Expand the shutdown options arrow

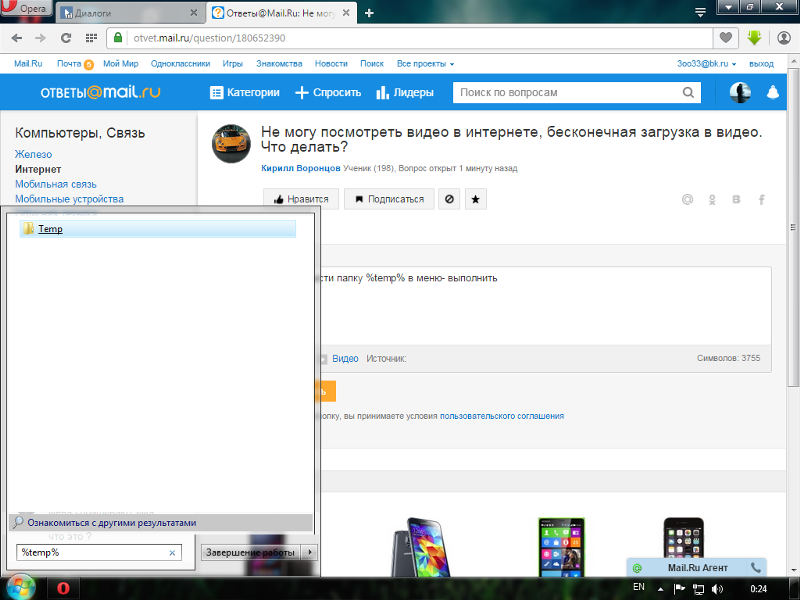pyautogui.click(x=310, y=552)
